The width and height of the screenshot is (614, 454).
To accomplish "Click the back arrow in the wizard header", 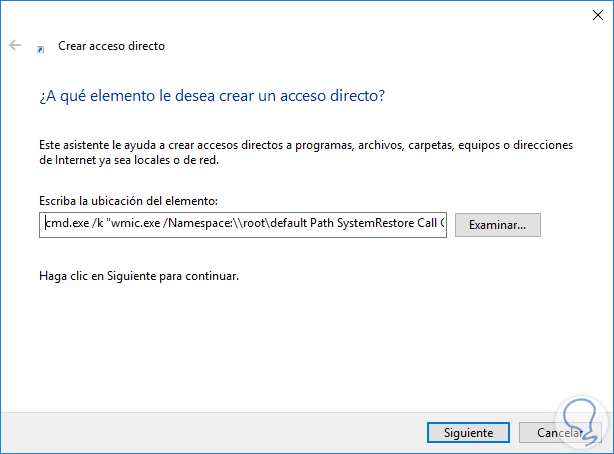I will tap(15, 46).
